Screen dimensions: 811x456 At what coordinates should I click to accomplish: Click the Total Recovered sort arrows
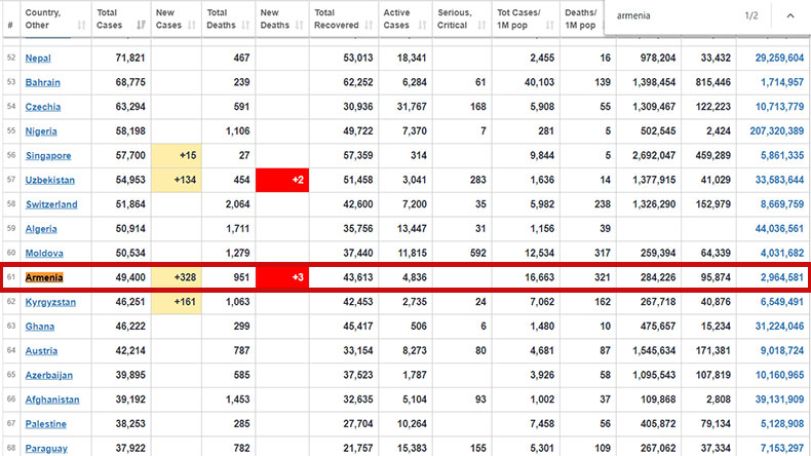coord(369,25)
